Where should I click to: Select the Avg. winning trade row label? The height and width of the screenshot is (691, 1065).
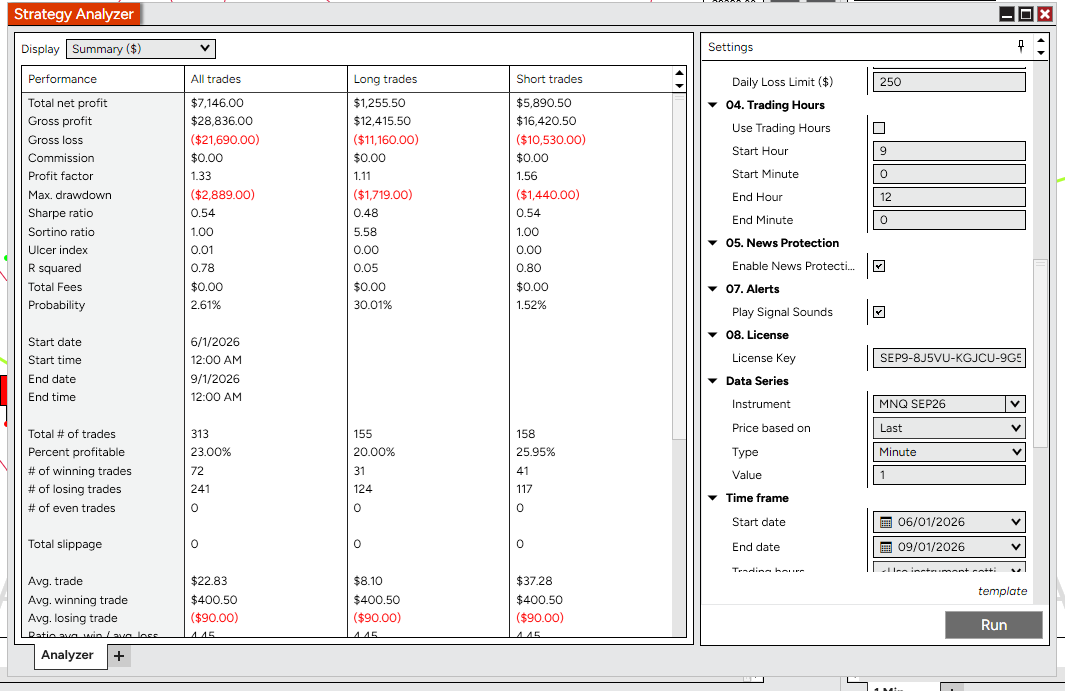pyautogui.click(x=78, y=600)
